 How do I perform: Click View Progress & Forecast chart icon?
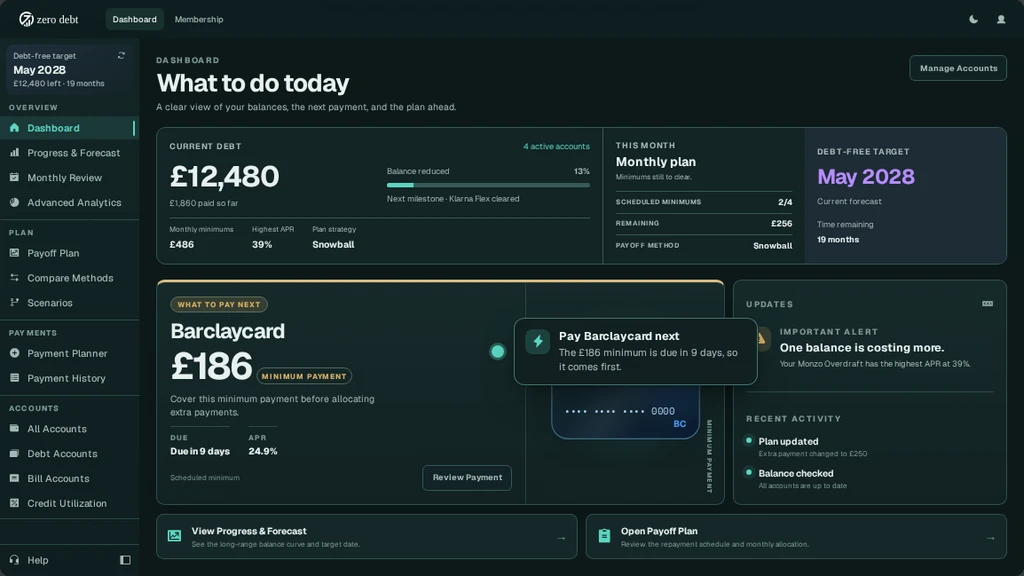pyautogui.click(x=174, y=536)
